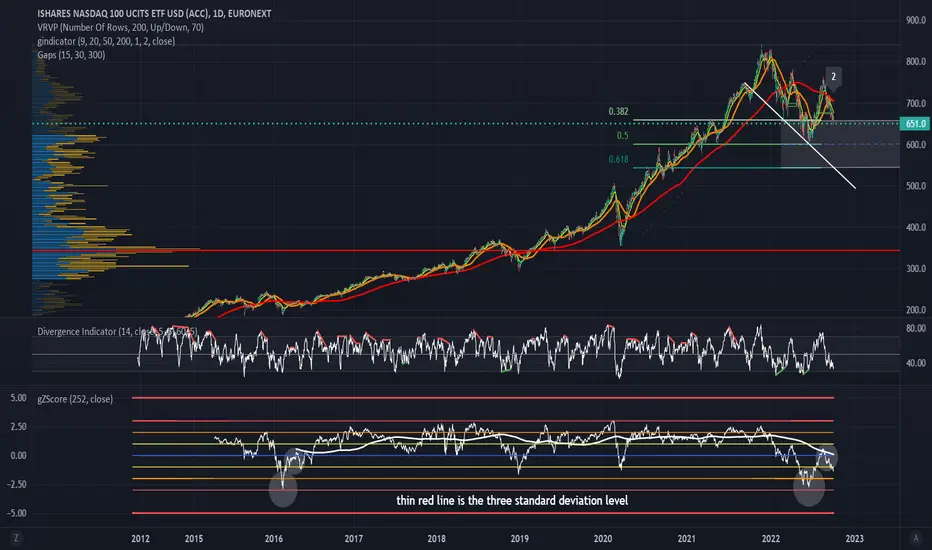The image size is (932, 550).
Task: Toggle the A auto-scale button at bottom right
Action: (x=915, y=538)
